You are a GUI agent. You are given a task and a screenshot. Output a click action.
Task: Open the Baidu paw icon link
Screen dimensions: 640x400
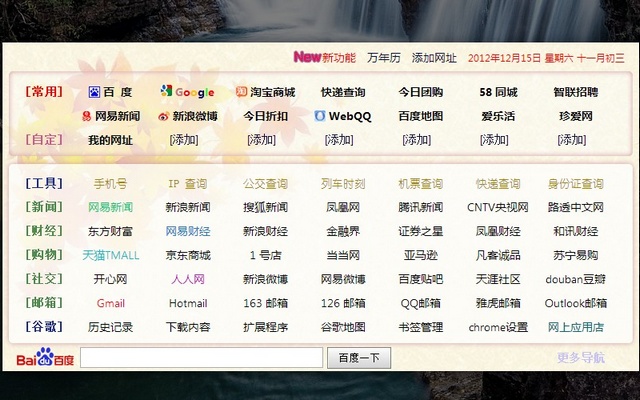tap(94, 92)
